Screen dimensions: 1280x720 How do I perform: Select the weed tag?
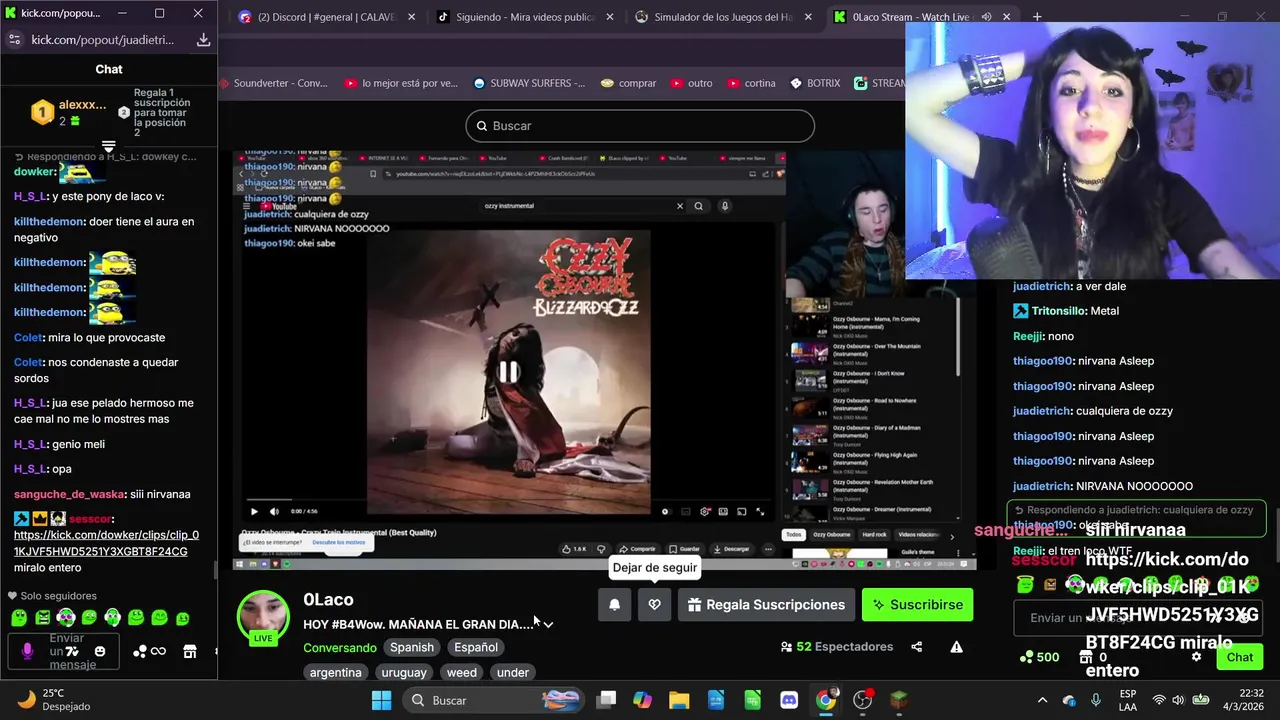click(x=461, y=672)
